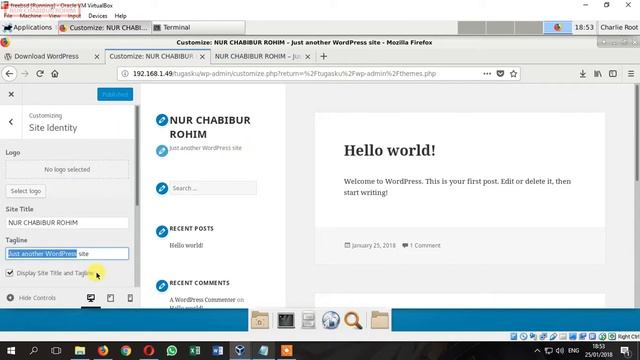Click Charlie Root user menu
The width and height of the screenshot is (640, 360).
619,27
